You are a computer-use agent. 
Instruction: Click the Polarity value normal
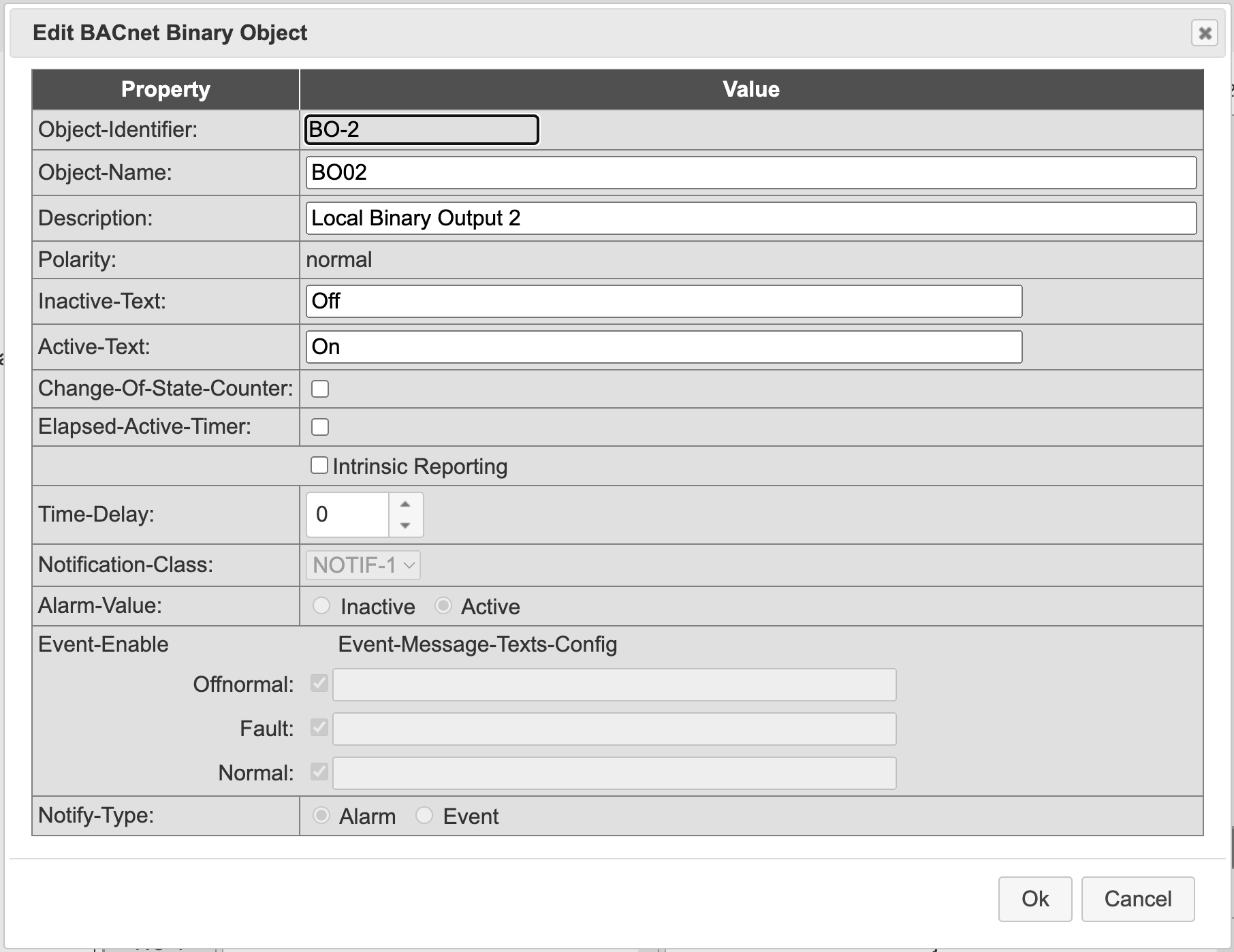tap(339, 259)
